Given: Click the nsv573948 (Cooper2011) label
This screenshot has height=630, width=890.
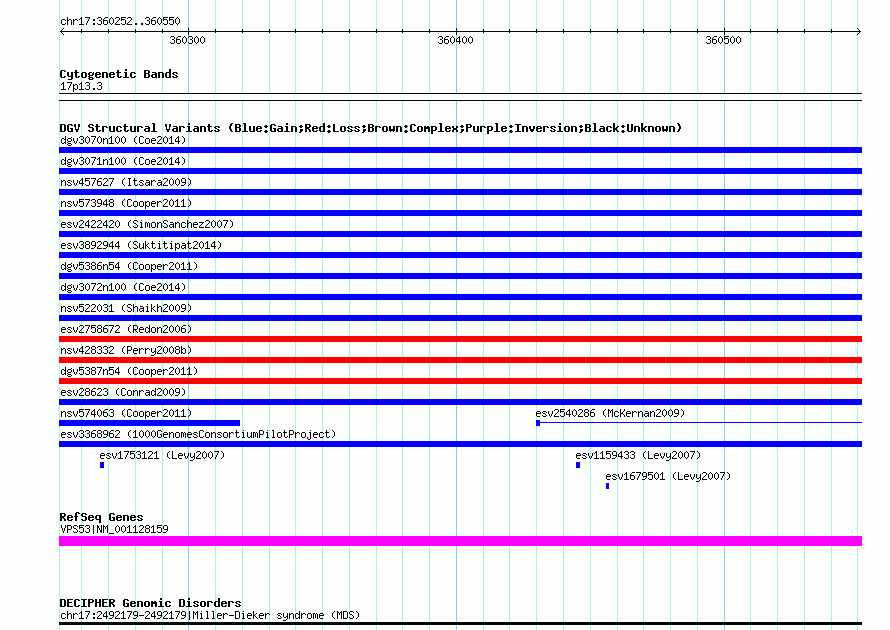Looking at the screenshot, I should click(x=126, y=203).
